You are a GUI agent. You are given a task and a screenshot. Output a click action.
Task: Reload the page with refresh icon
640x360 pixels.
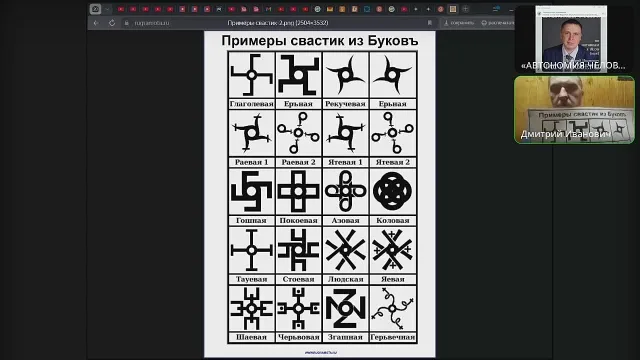point(112,23)
